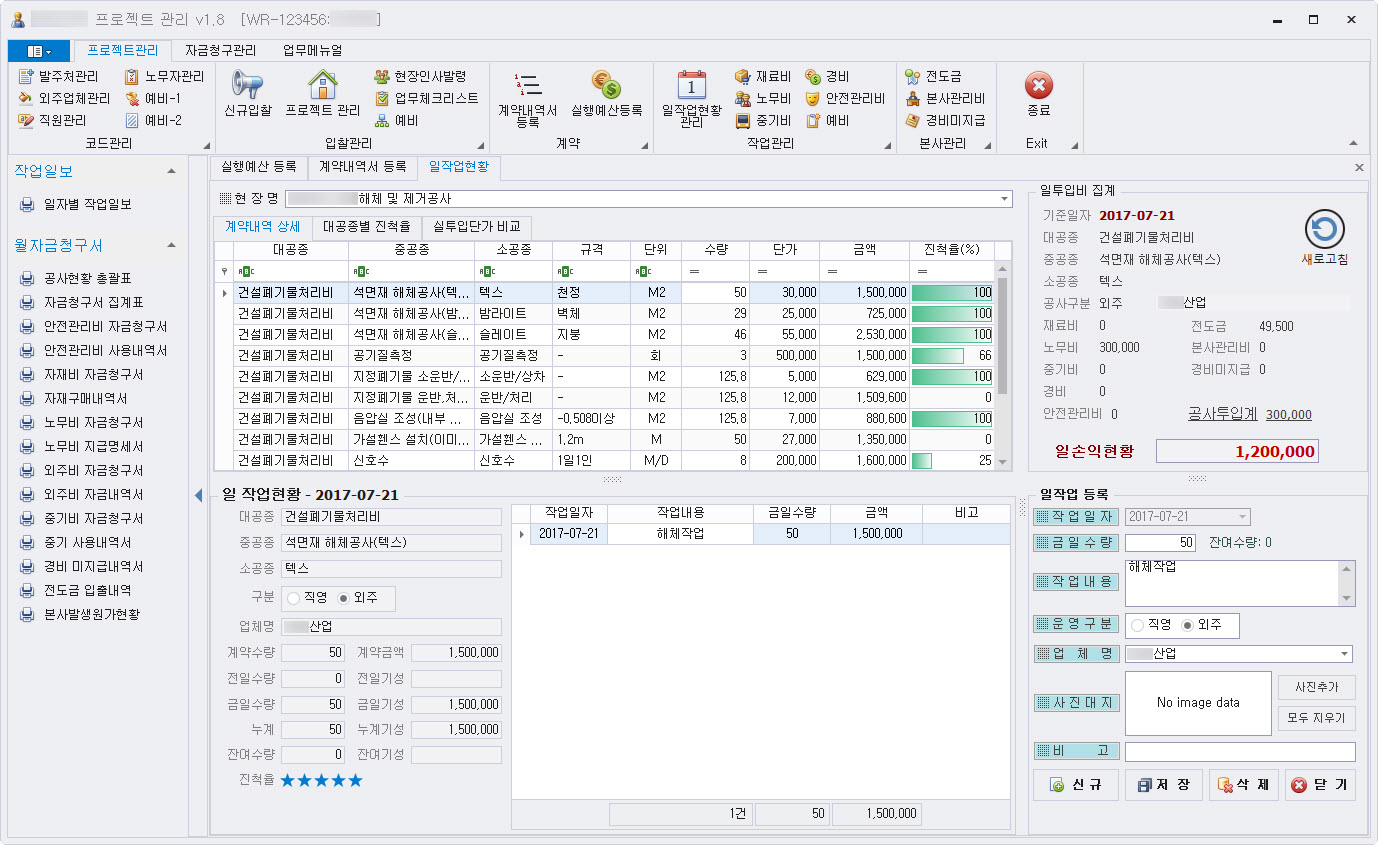Viewport: 1378px width, 845px height.
Task: Click the 신규입찰 megaphone icon
Action: pos(247,86)
